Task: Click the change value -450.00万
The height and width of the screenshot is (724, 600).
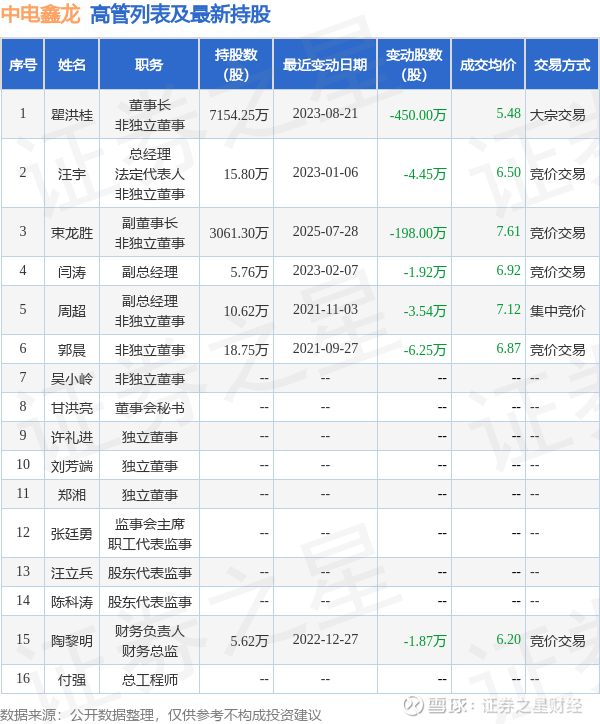Action: pos(418,115)
